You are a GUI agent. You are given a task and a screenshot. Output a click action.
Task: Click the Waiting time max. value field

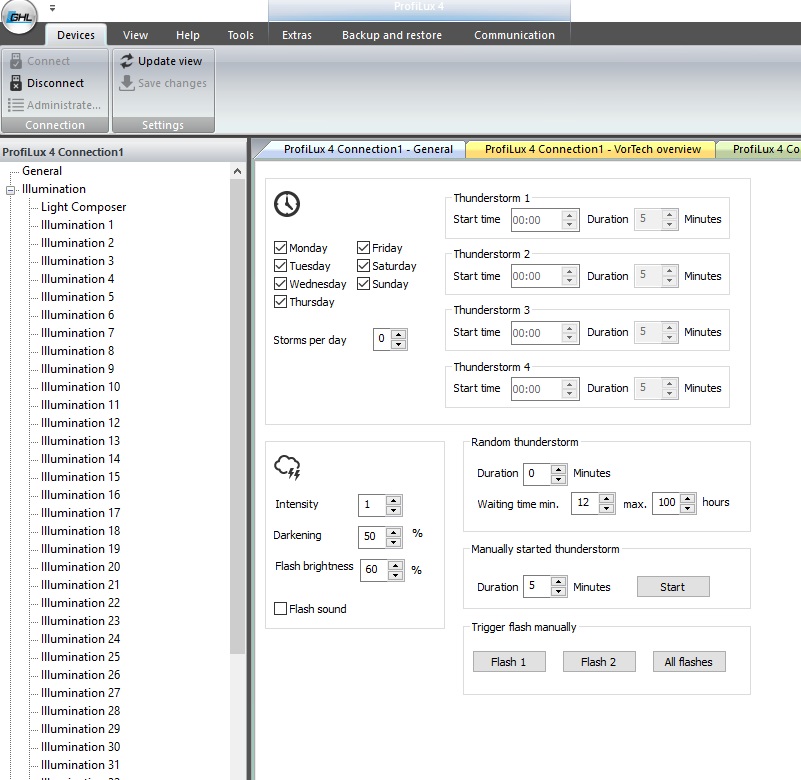[x=666, y=503]
